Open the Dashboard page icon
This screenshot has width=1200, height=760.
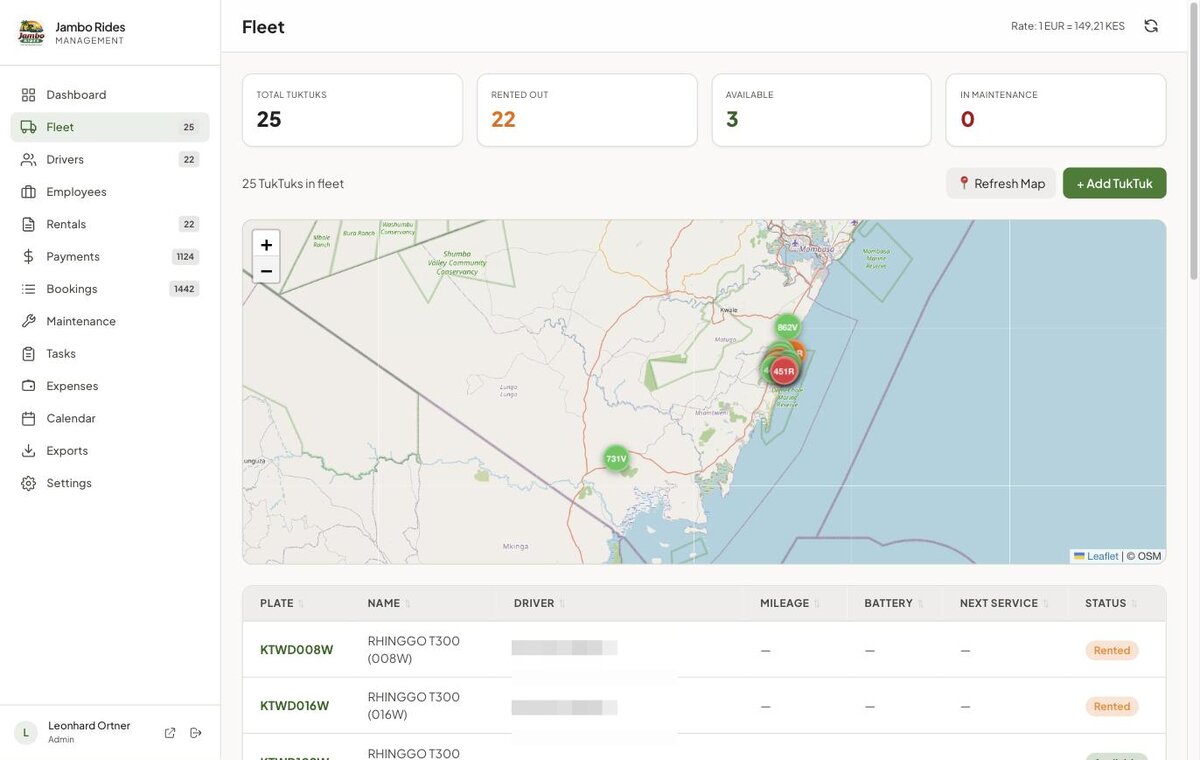(x=28, y=95)
